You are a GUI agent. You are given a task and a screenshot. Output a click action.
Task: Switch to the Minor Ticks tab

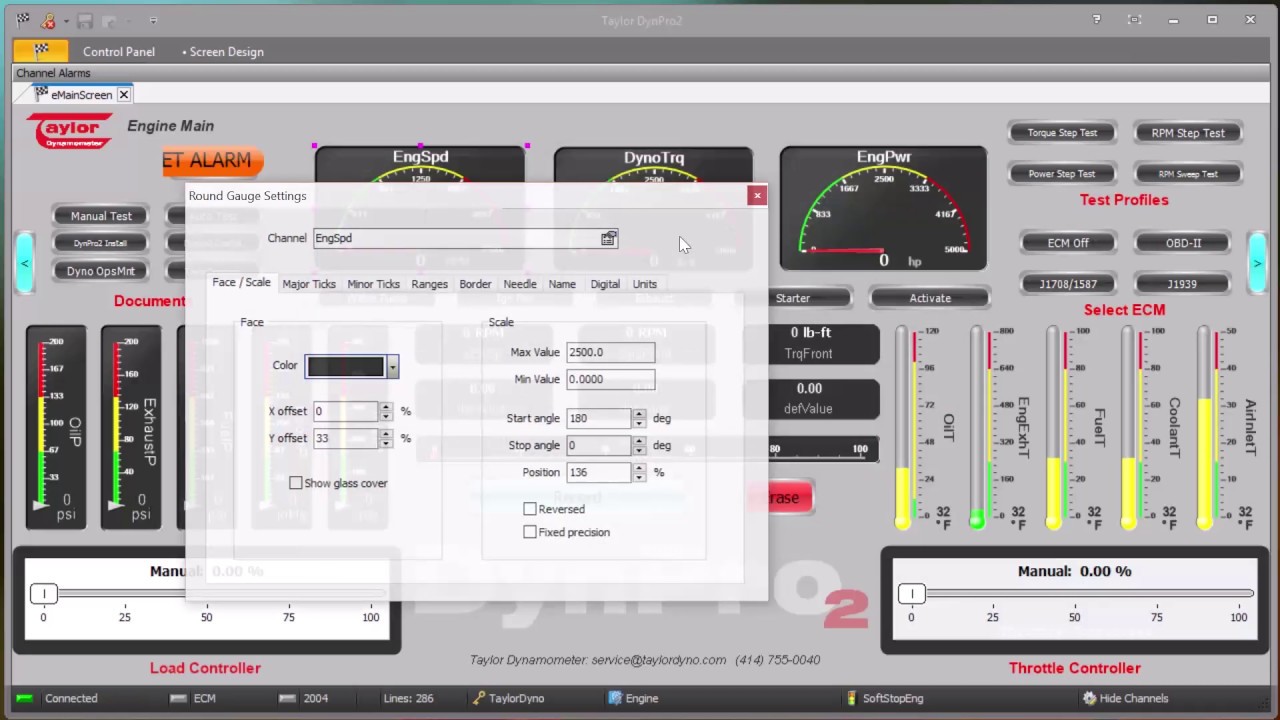click(373, 284)
